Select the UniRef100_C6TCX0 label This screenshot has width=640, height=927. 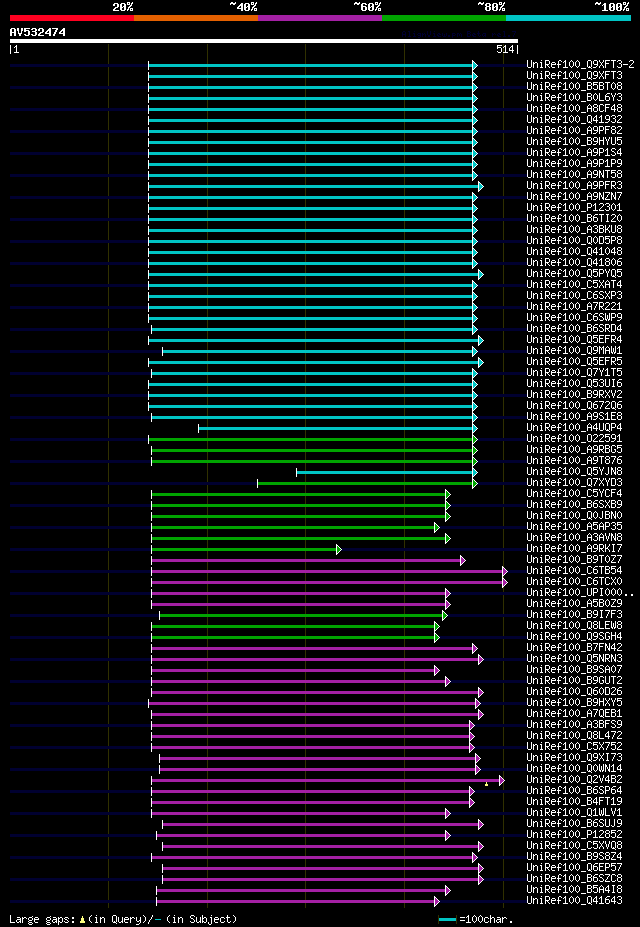[574, 583]
